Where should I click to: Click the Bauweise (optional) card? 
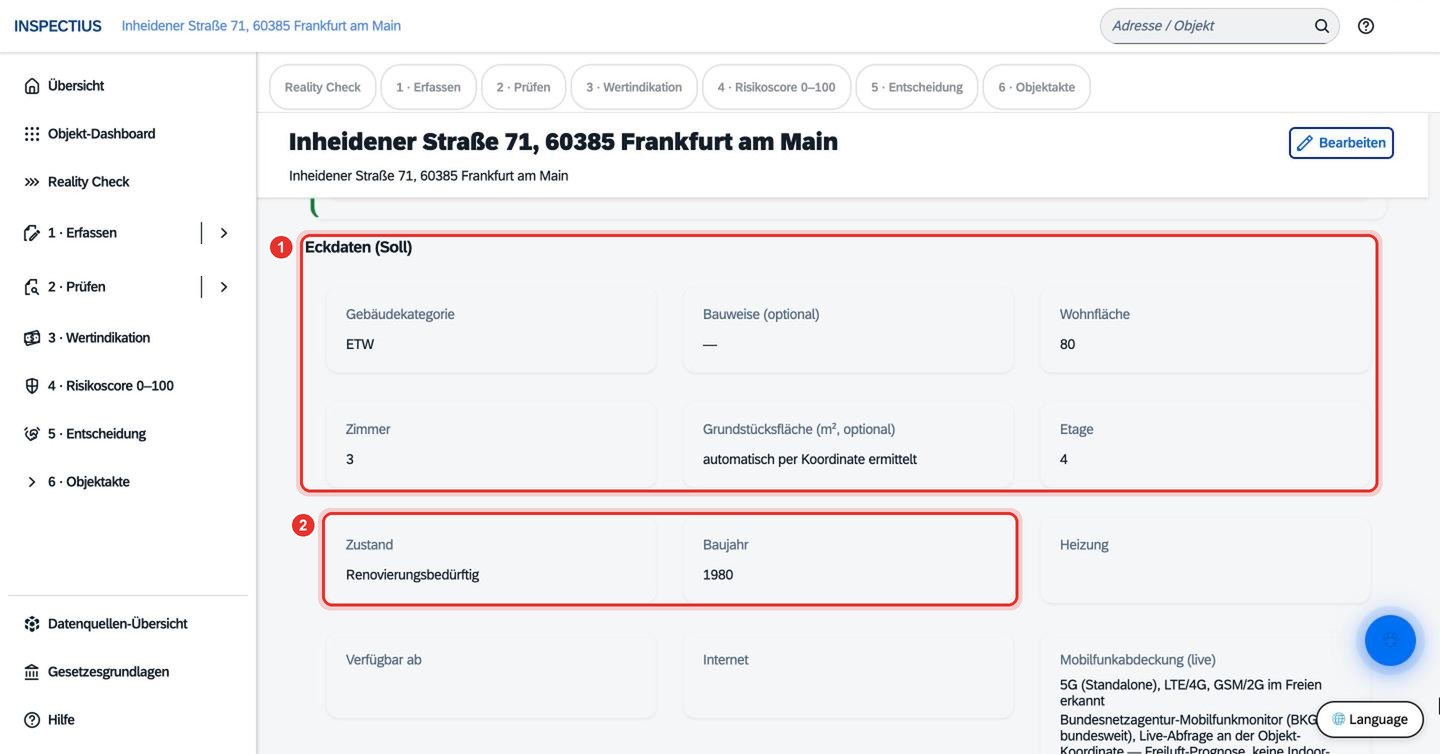click(848, 330)
